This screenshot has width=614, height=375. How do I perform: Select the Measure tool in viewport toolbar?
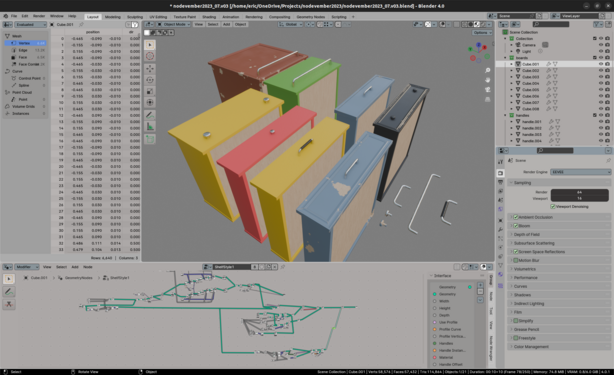coord(150,126)
